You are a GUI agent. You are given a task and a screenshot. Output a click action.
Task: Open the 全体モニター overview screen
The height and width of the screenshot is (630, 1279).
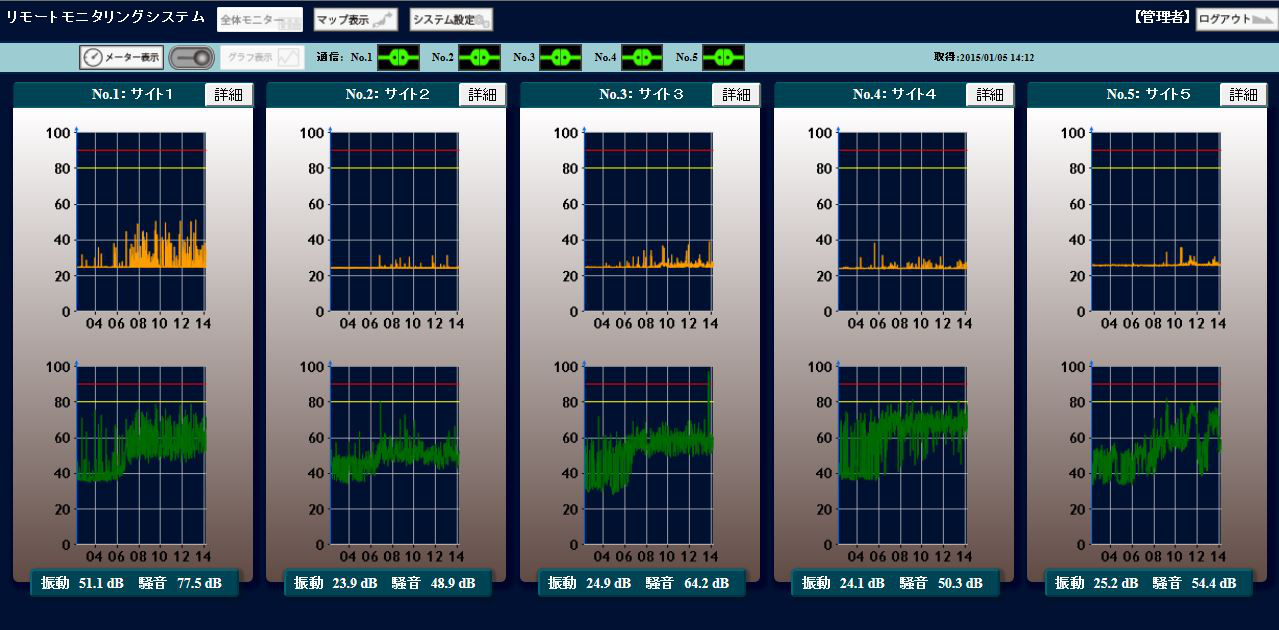coord(260,20)
